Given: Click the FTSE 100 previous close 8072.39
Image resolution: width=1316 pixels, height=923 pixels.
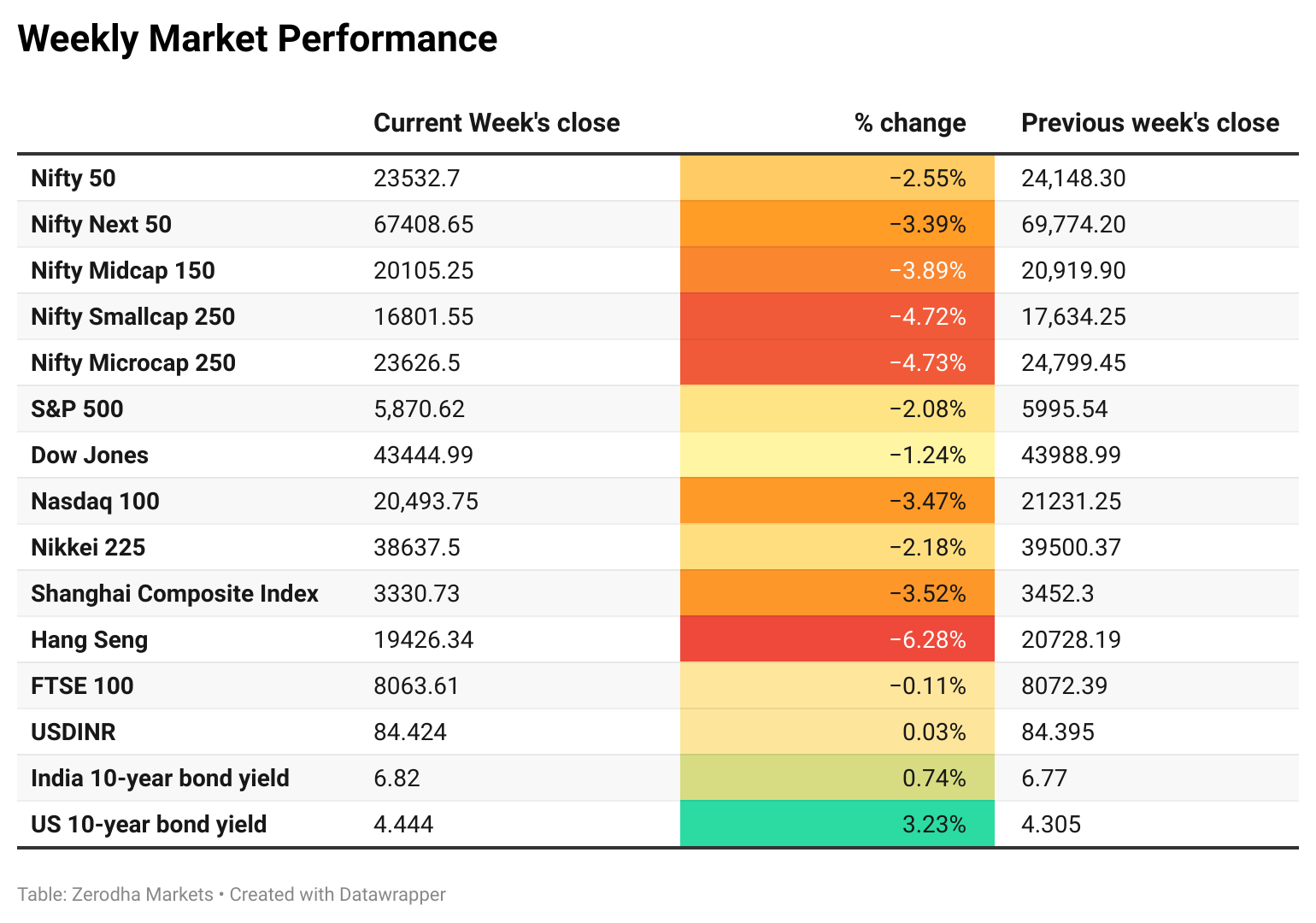Looking at the screenshot, I should [1064, 685].
